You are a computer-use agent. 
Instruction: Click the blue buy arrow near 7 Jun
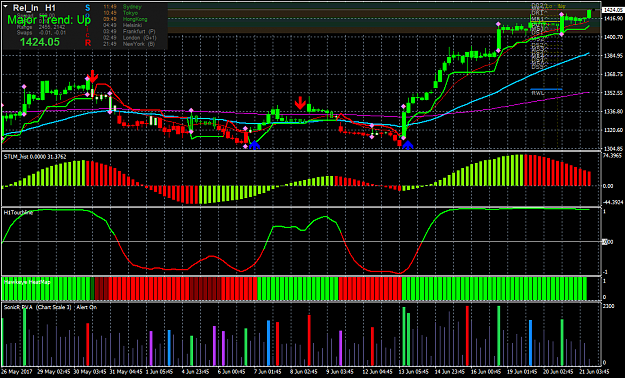coord(255,145)
